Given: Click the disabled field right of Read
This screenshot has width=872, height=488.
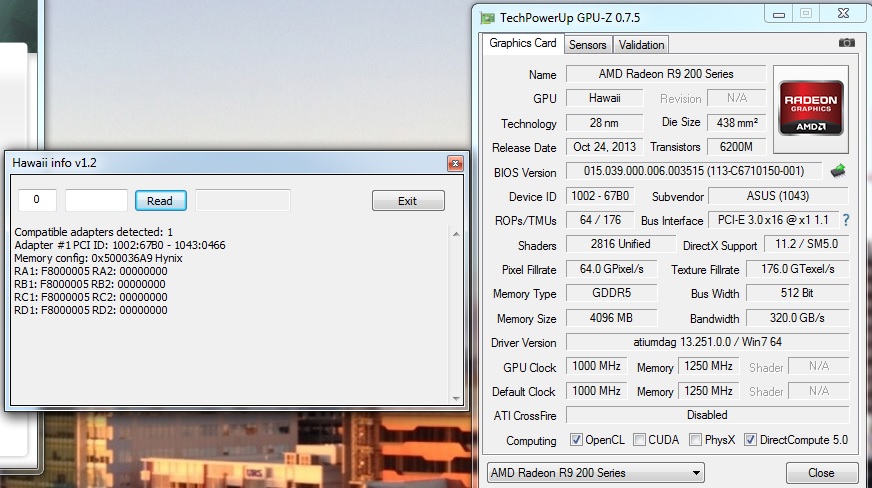Looking at the screenshot, I should tap(243, 200).
